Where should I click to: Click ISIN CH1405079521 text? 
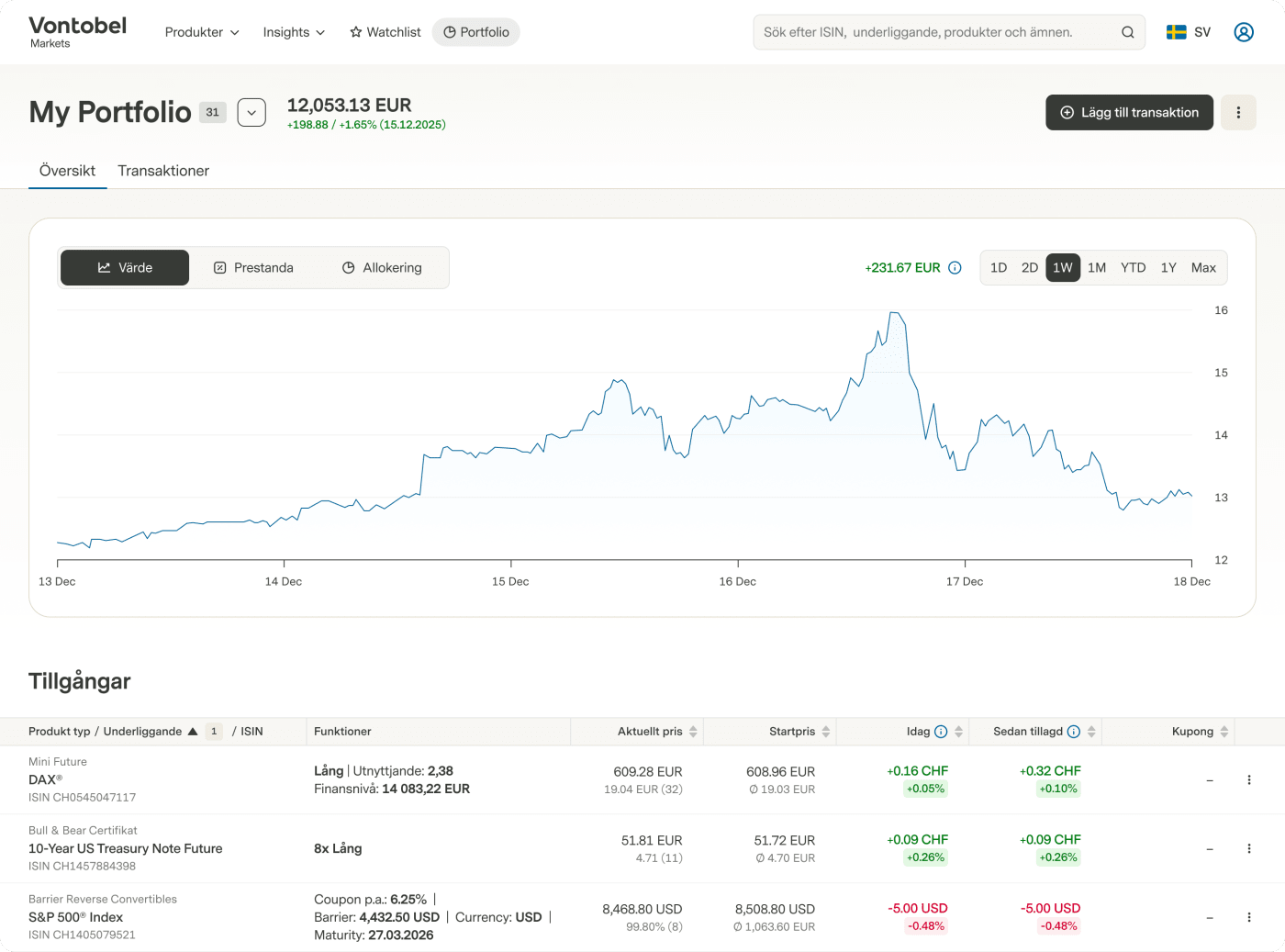[82, 935]
